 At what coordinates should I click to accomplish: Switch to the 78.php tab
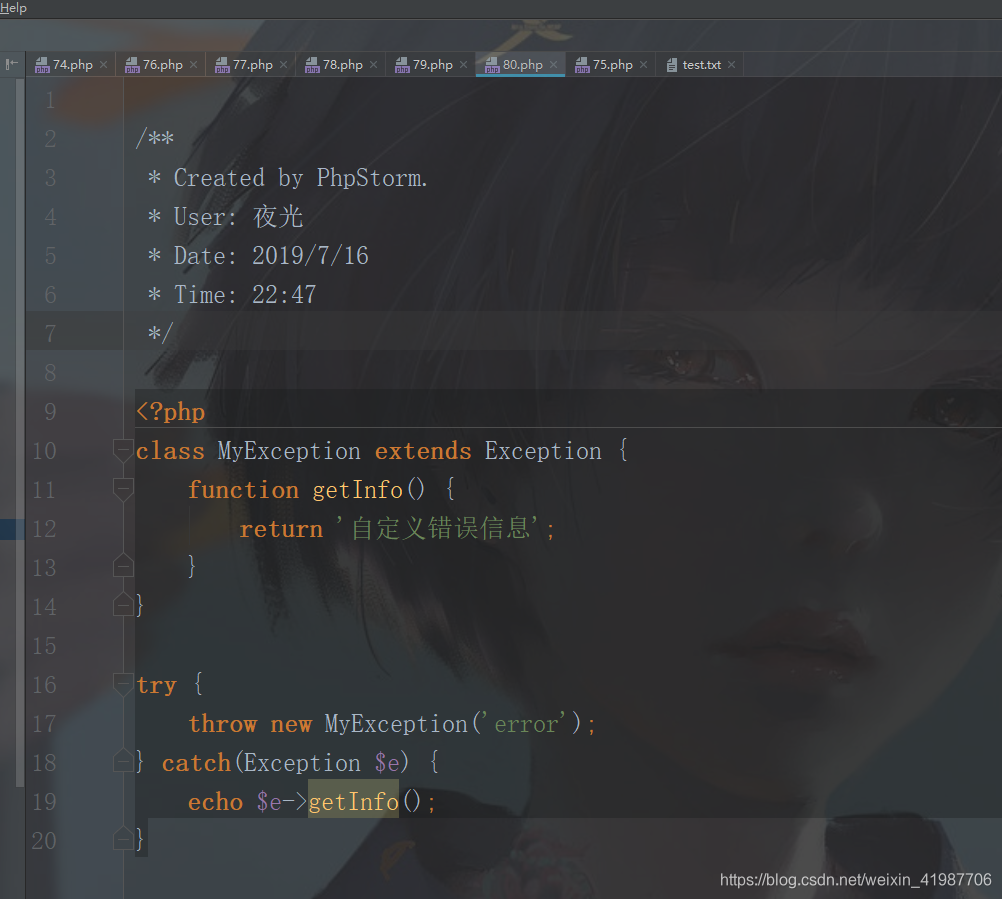coord(341,65)
